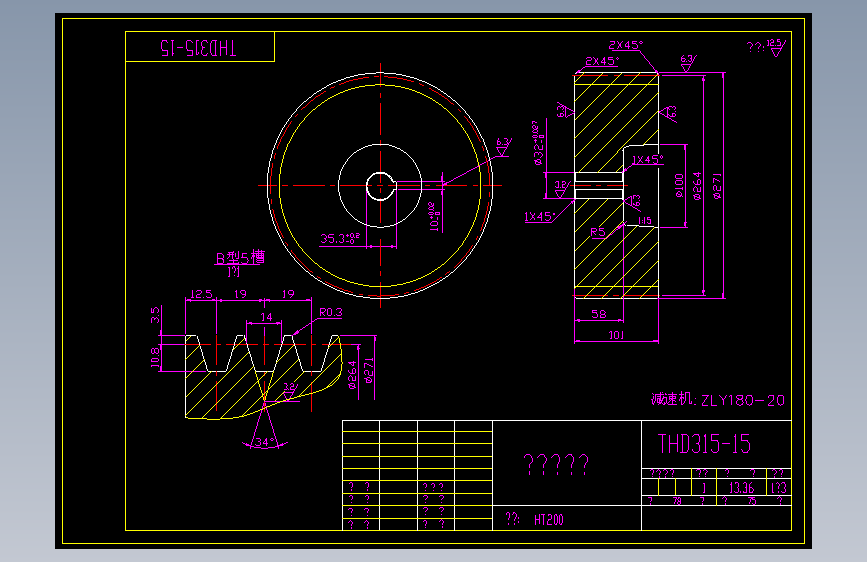867x562 pixels.
Task: Select the R5 fillet callout
Action: pos(598,232)
